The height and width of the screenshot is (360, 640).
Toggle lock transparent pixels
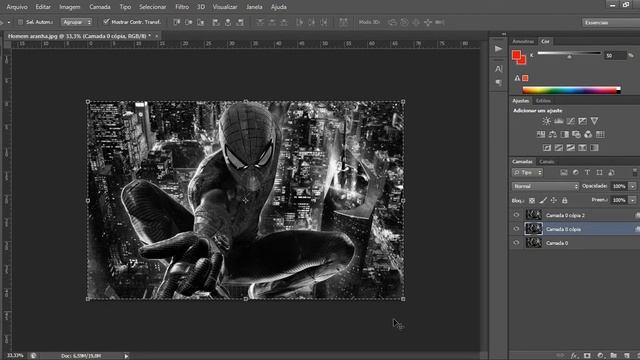pyautogui.click(x=532, y=200)
